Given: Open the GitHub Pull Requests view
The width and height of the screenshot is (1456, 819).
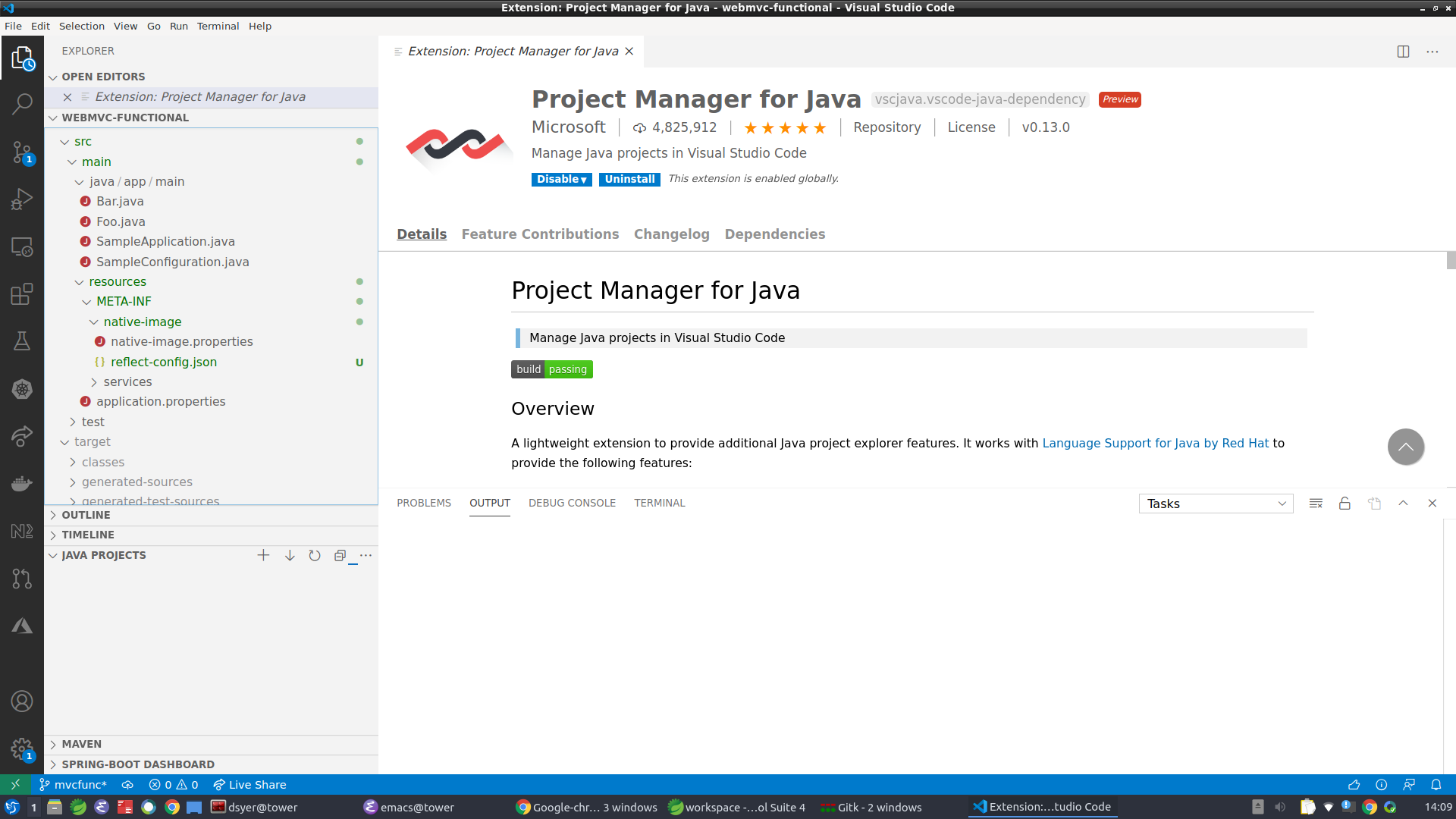Looking at the screenshot, I should click(x=22, y=579).
